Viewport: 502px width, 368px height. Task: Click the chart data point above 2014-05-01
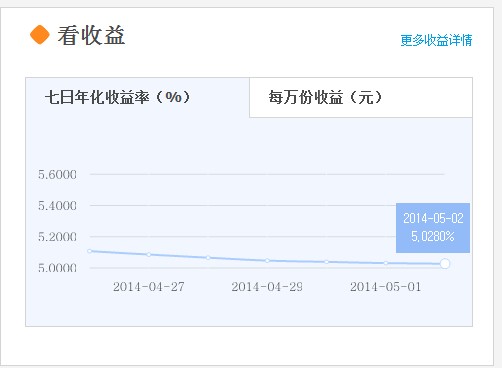point(386,263)
